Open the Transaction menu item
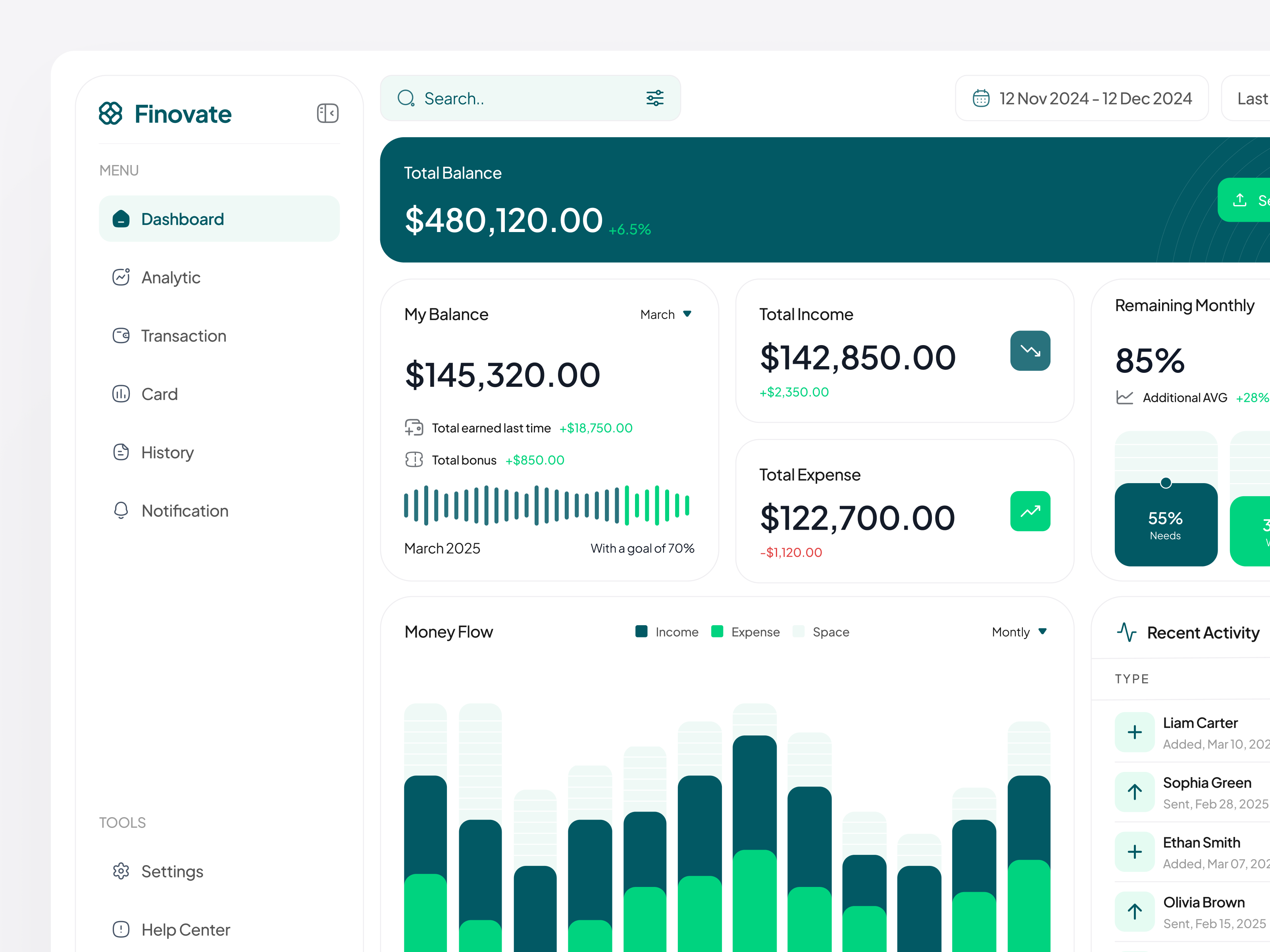 coord(219,336)
